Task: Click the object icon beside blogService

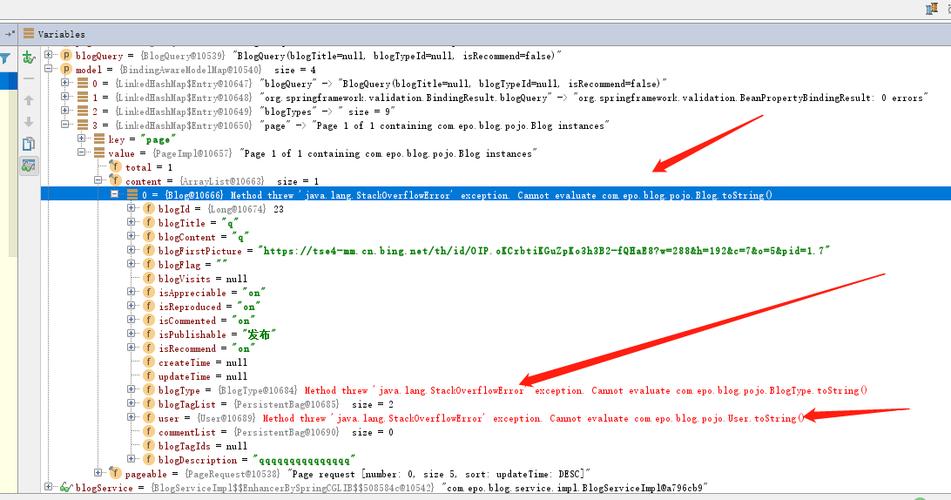Action: click(66, 487)
